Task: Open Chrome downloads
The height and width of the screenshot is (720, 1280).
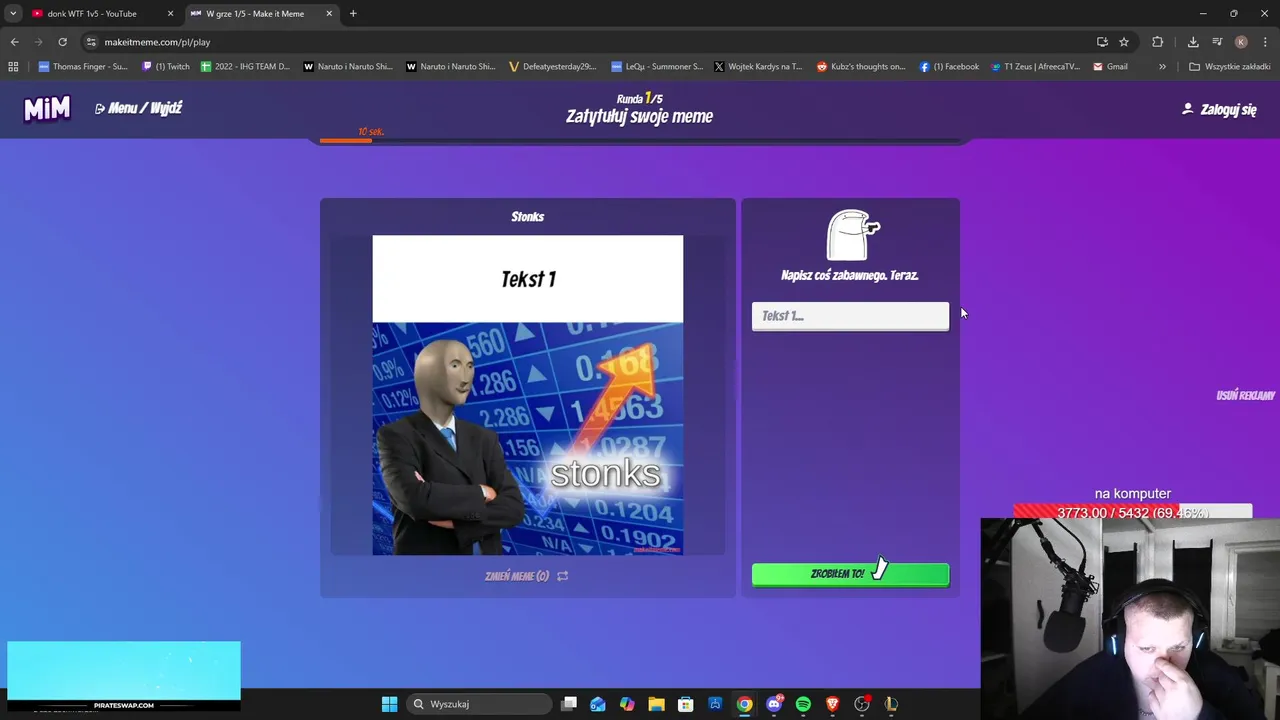Action: pos(1193,42)
